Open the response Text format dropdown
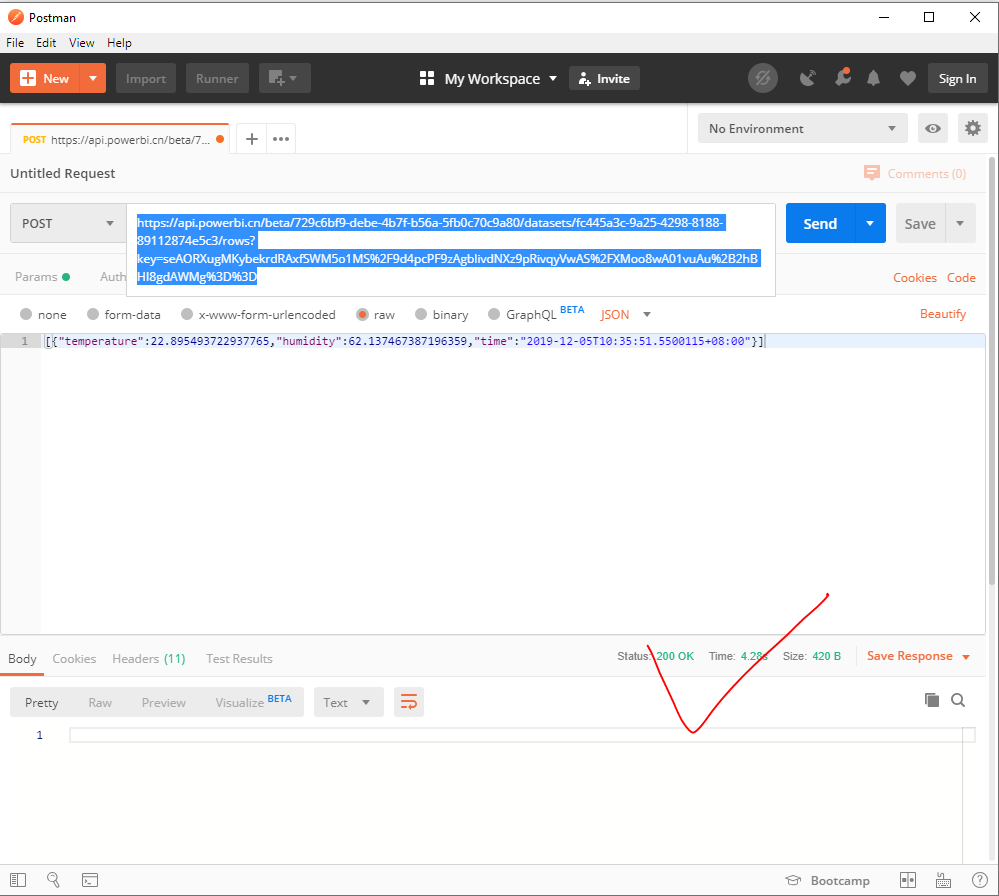Image resolution: width=999 pixels, height=896 pixels. click(x=349, y=702)
